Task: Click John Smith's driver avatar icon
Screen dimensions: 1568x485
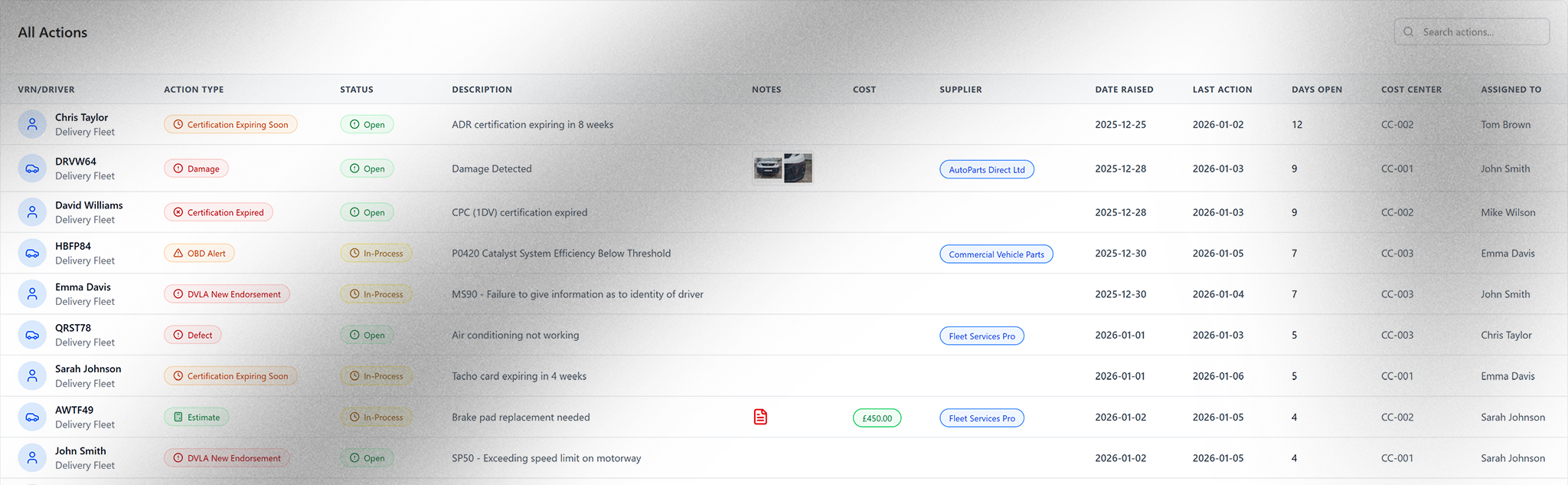Action: pyautogui.click(x=32, y=458)
